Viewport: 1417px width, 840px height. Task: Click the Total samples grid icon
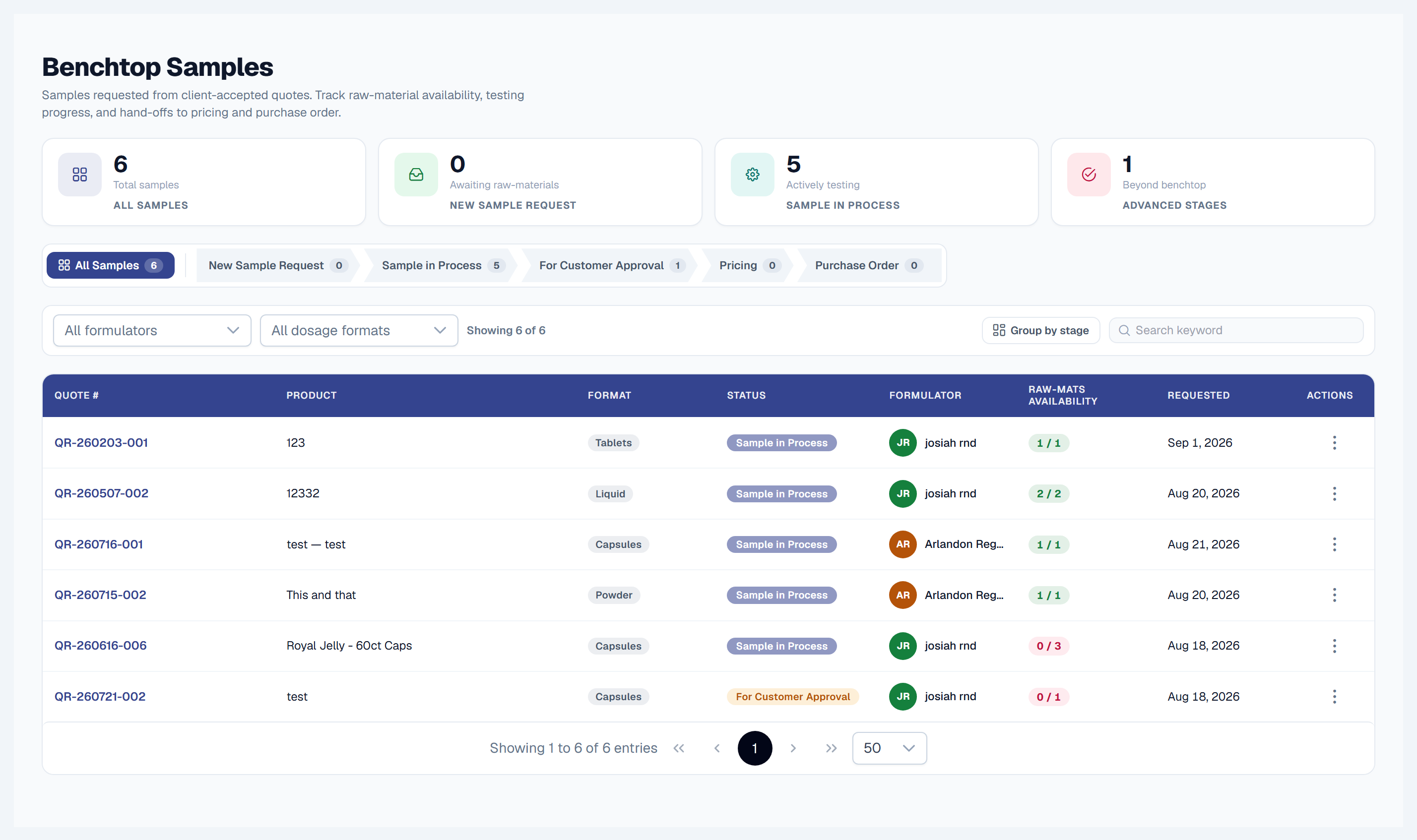pos(80,175)
